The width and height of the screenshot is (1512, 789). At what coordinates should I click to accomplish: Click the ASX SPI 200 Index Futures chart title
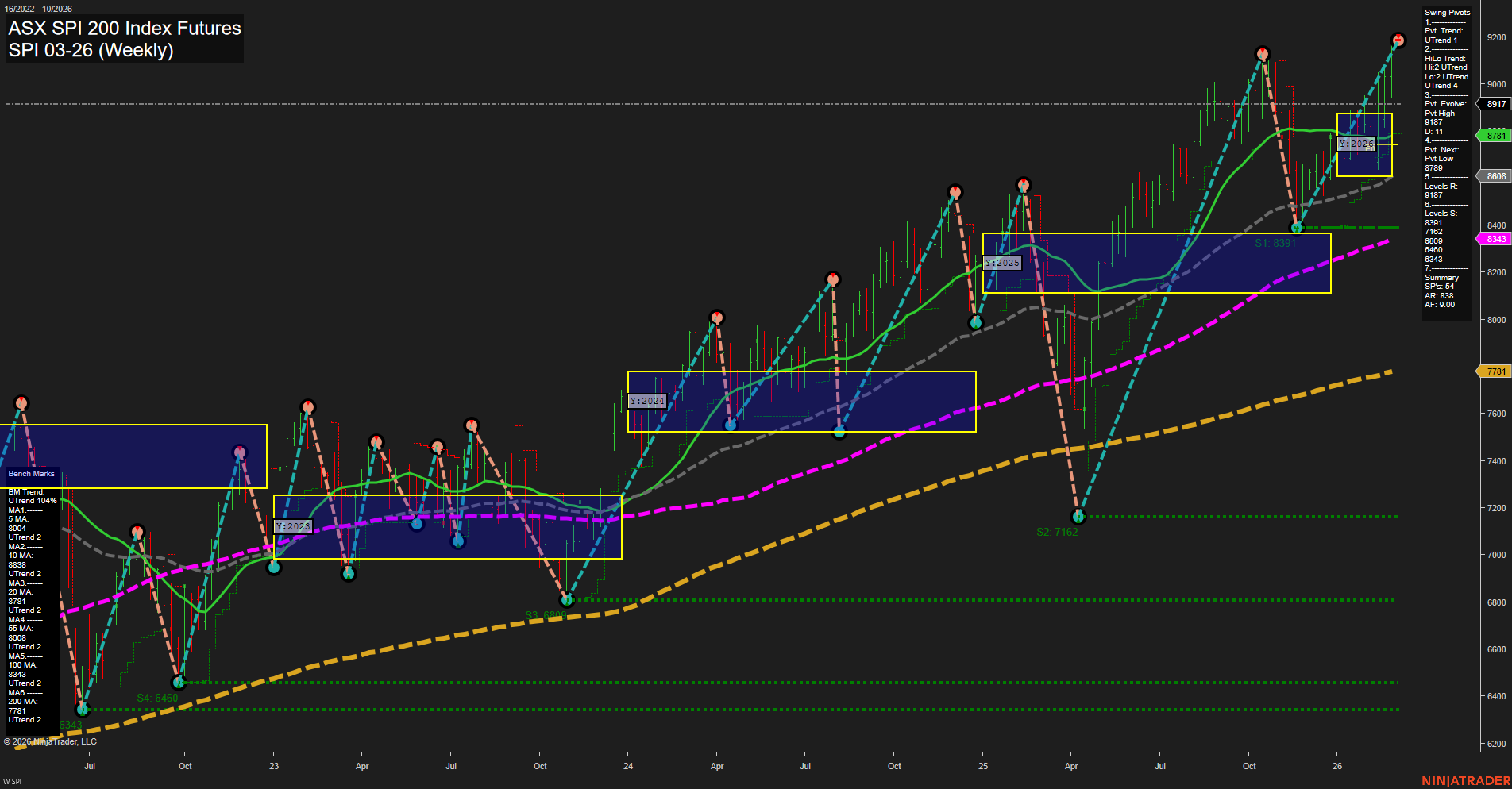tap(124, 29)
